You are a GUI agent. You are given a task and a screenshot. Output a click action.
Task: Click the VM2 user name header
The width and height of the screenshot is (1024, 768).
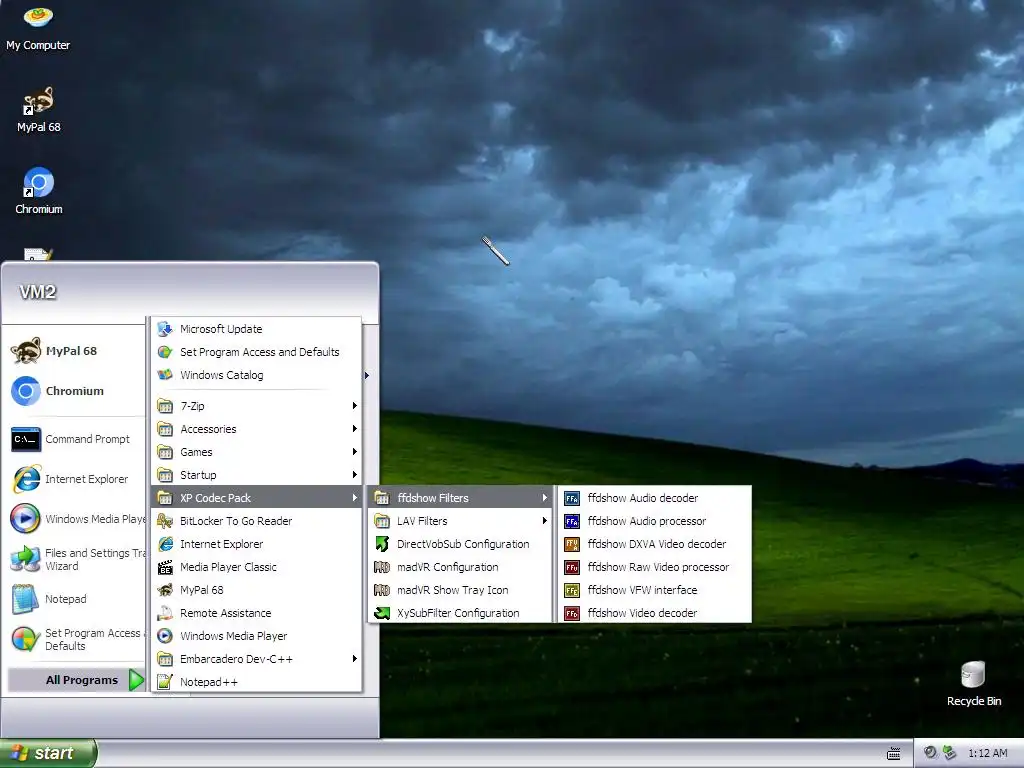click(x=38, y=292)
